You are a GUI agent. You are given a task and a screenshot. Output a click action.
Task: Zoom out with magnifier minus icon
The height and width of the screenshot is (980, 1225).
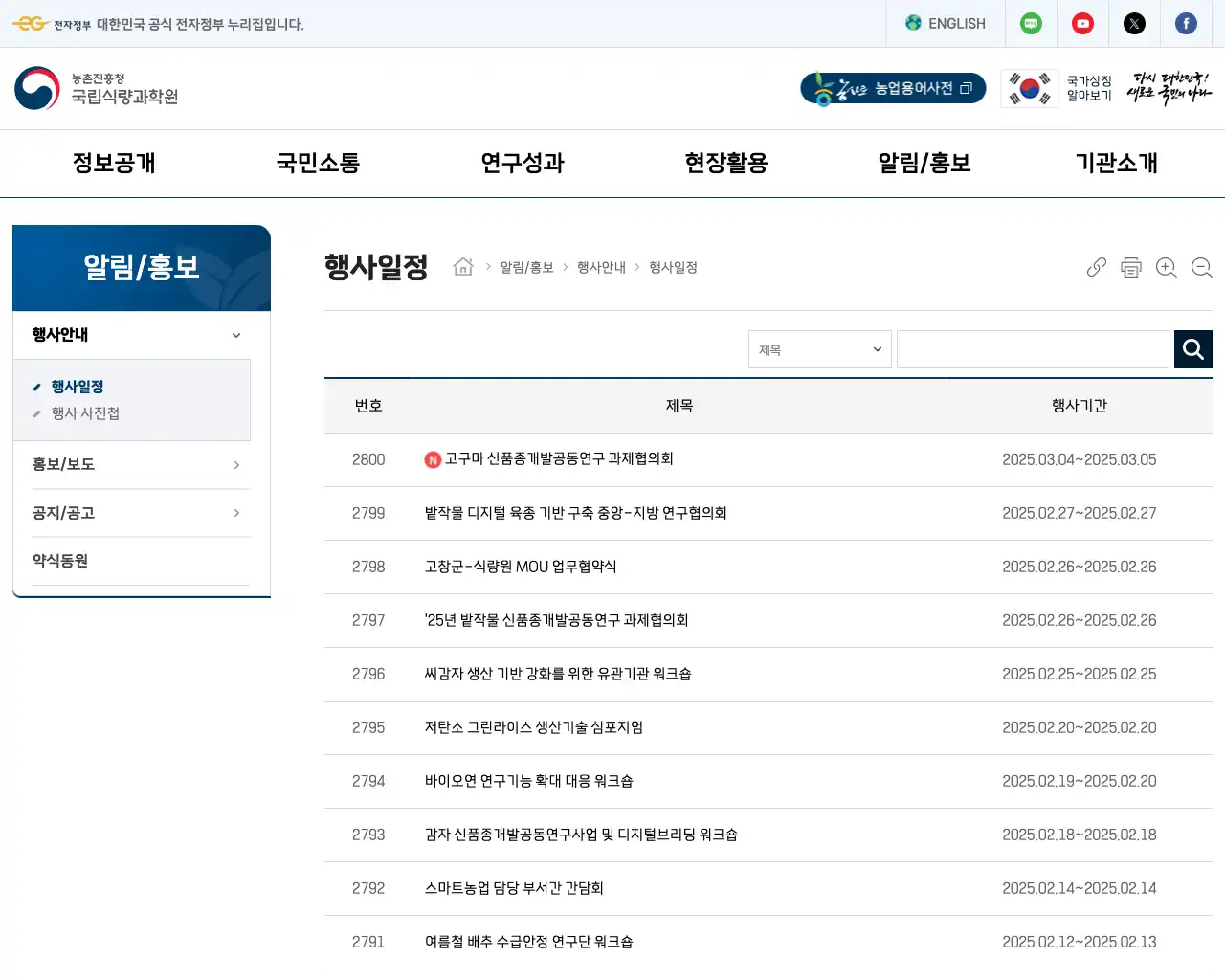[x=1202, y=267]
